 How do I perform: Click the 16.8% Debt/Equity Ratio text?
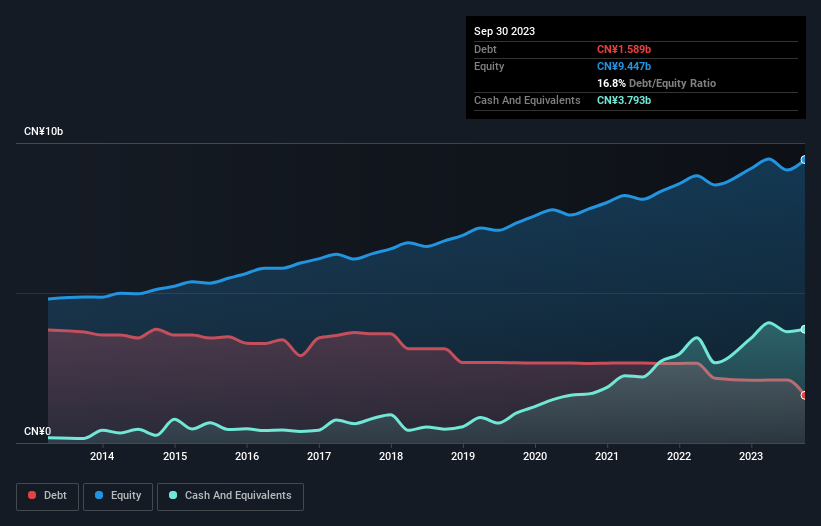[x=657, y=83]
